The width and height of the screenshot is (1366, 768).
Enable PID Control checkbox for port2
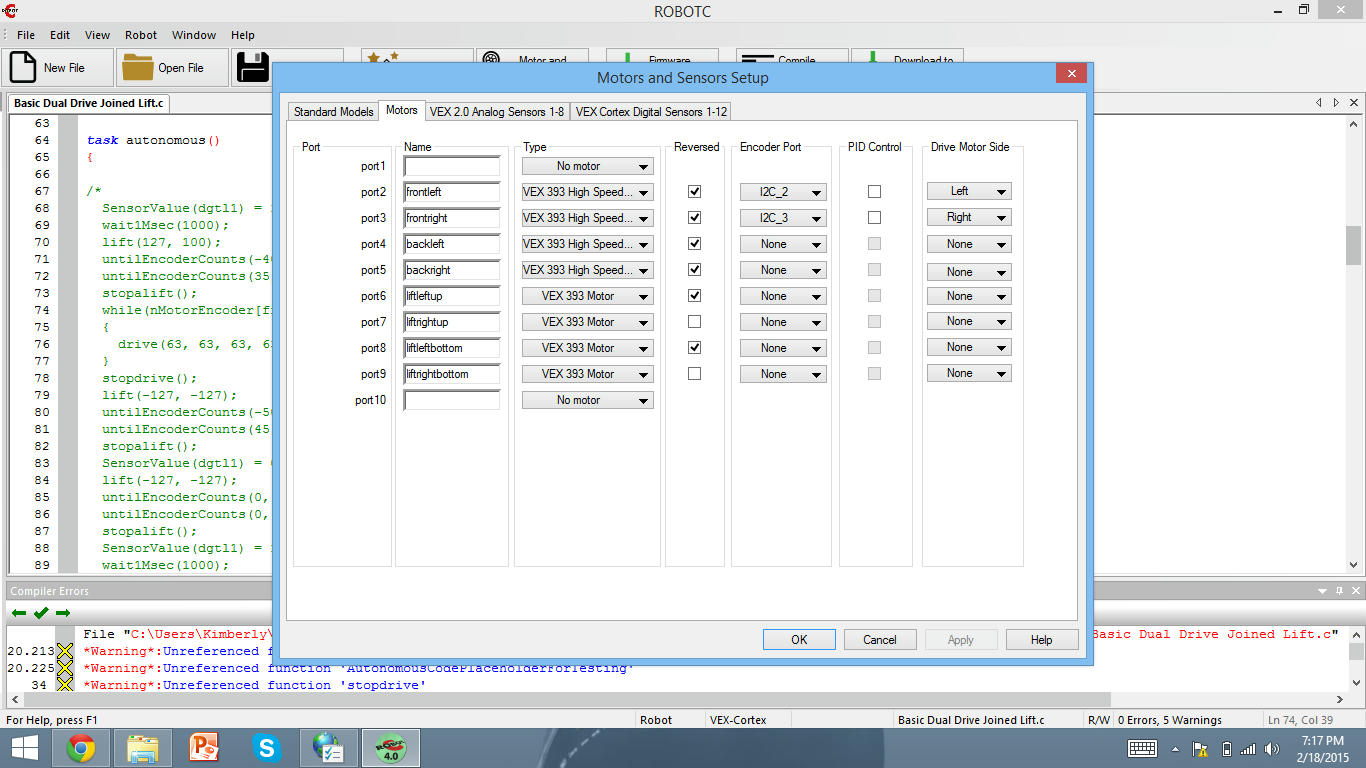[875, 191]
